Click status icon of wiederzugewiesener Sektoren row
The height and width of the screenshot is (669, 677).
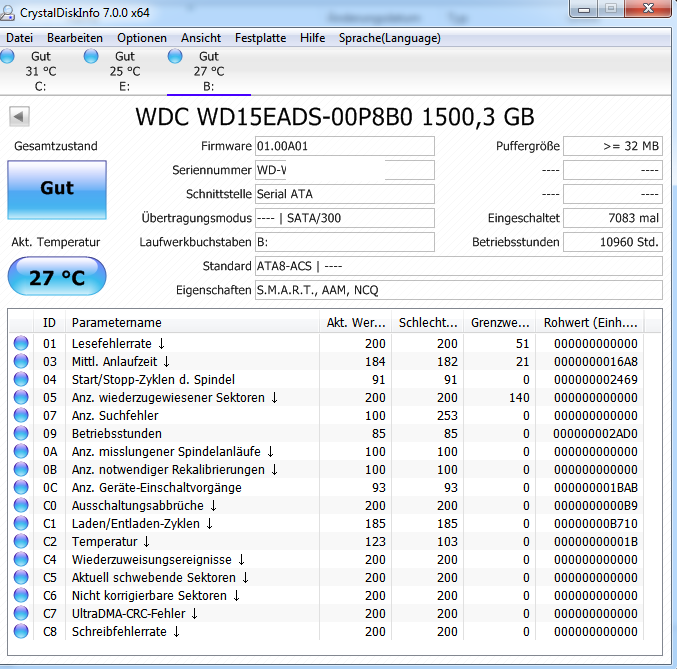[x=21, y=397]
